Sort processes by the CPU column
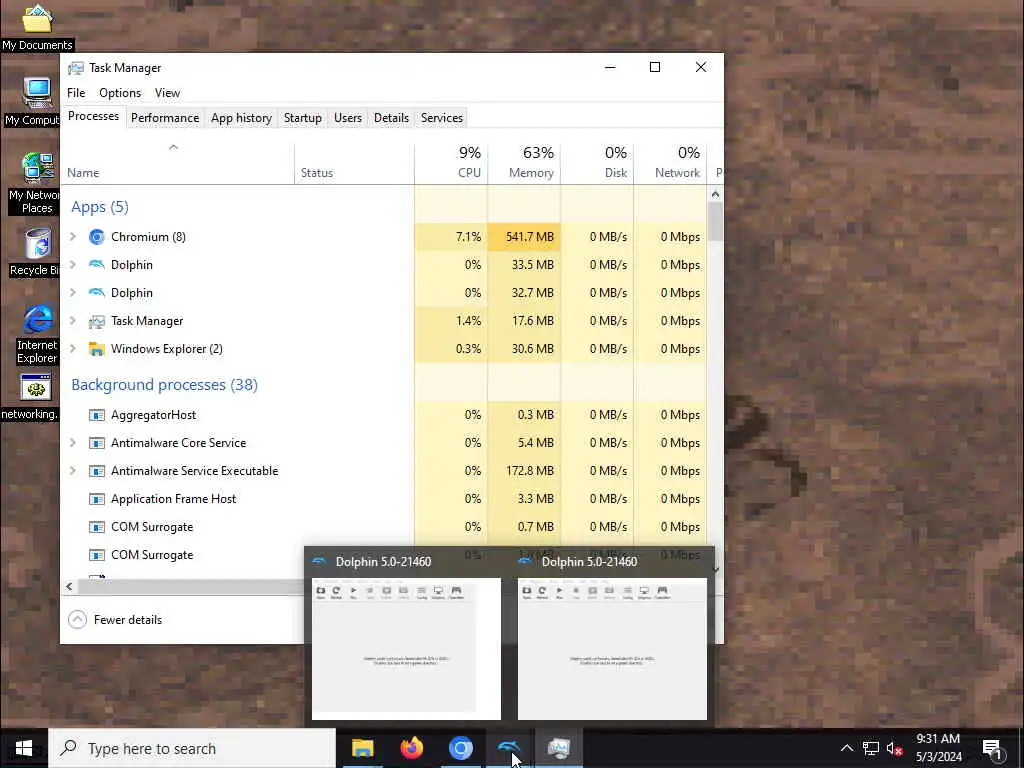The width and height of the screenshot is (1024, 768). coord(451,163)
